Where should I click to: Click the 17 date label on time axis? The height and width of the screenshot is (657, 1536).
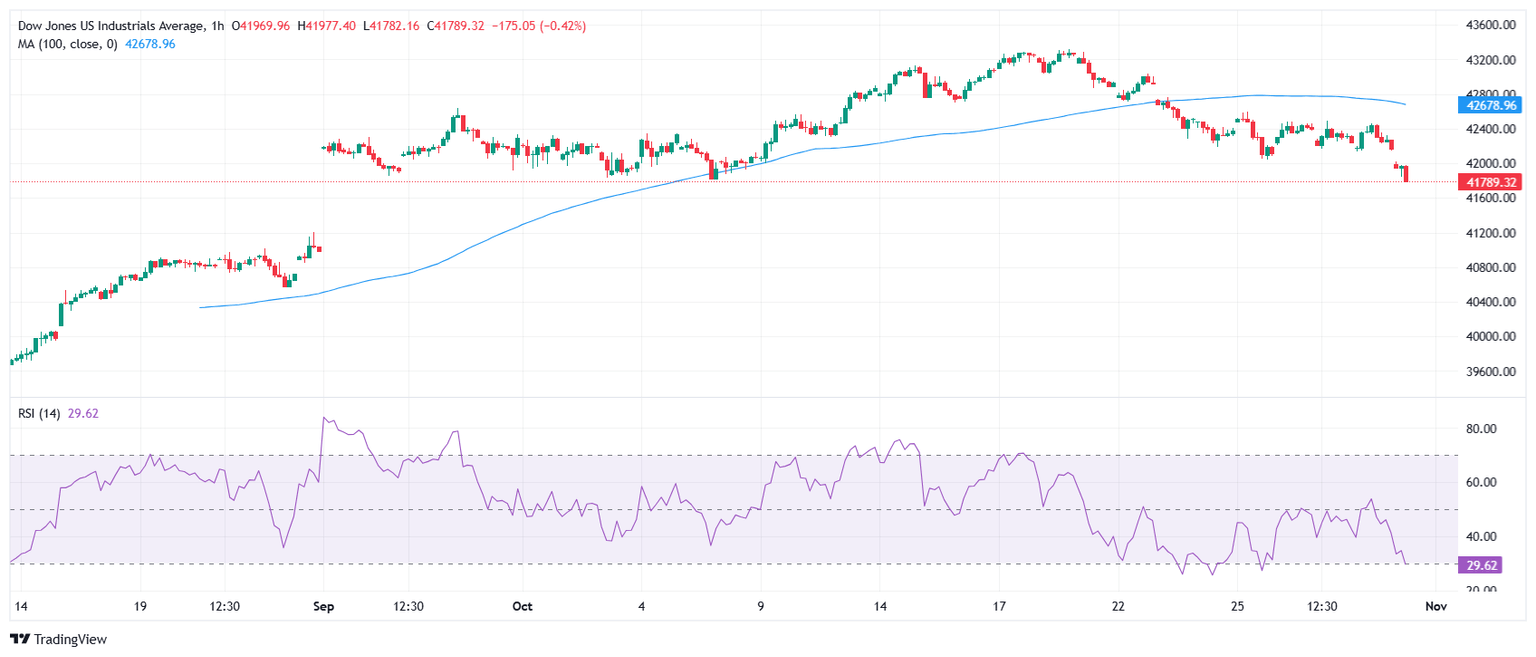click(998, 607)
